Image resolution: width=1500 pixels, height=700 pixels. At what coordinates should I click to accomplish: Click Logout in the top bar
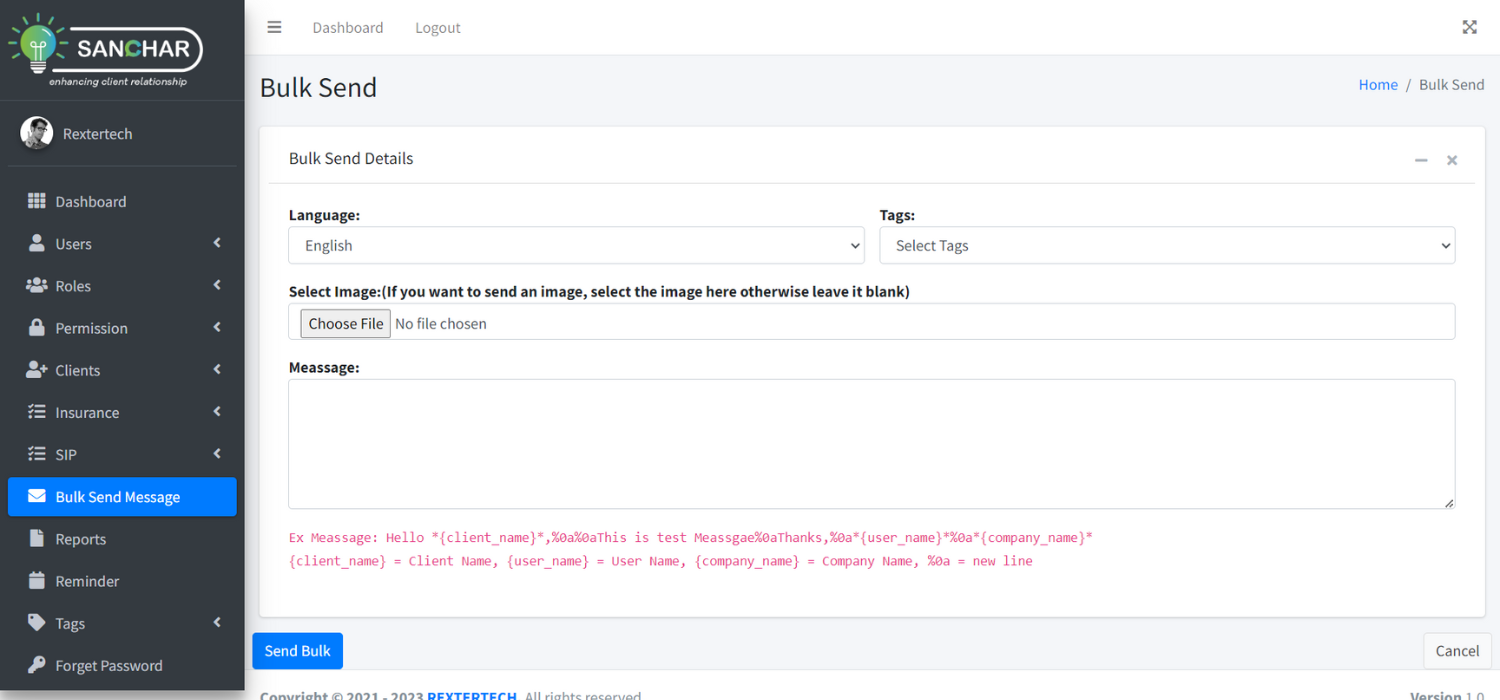437,27
